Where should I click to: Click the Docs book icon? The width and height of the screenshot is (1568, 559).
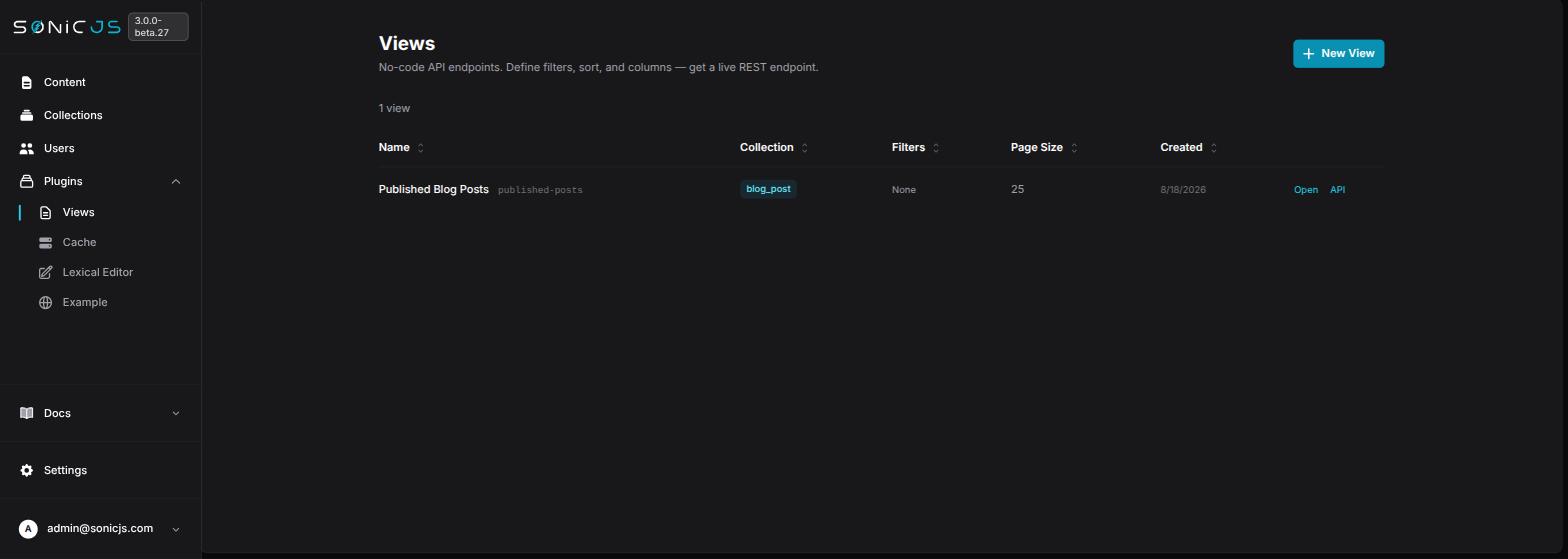pyautogui.click(x=27, y=413)
